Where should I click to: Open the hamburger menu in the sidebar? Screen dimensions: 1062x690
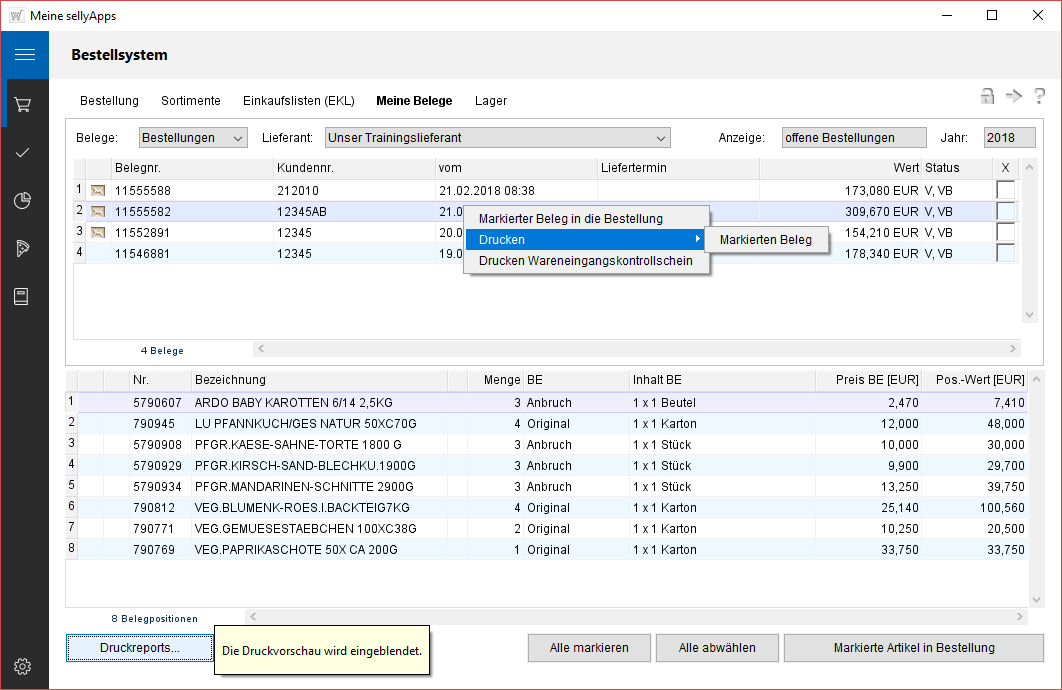coord(24,55)
